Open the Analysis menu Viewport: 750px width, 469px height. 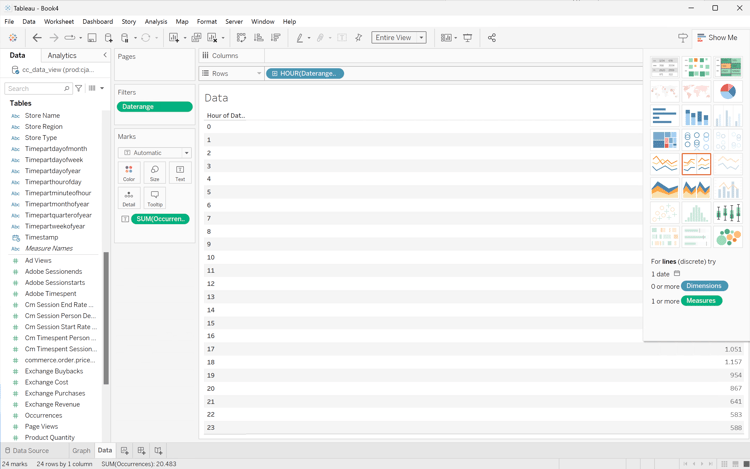pos(156,22)
